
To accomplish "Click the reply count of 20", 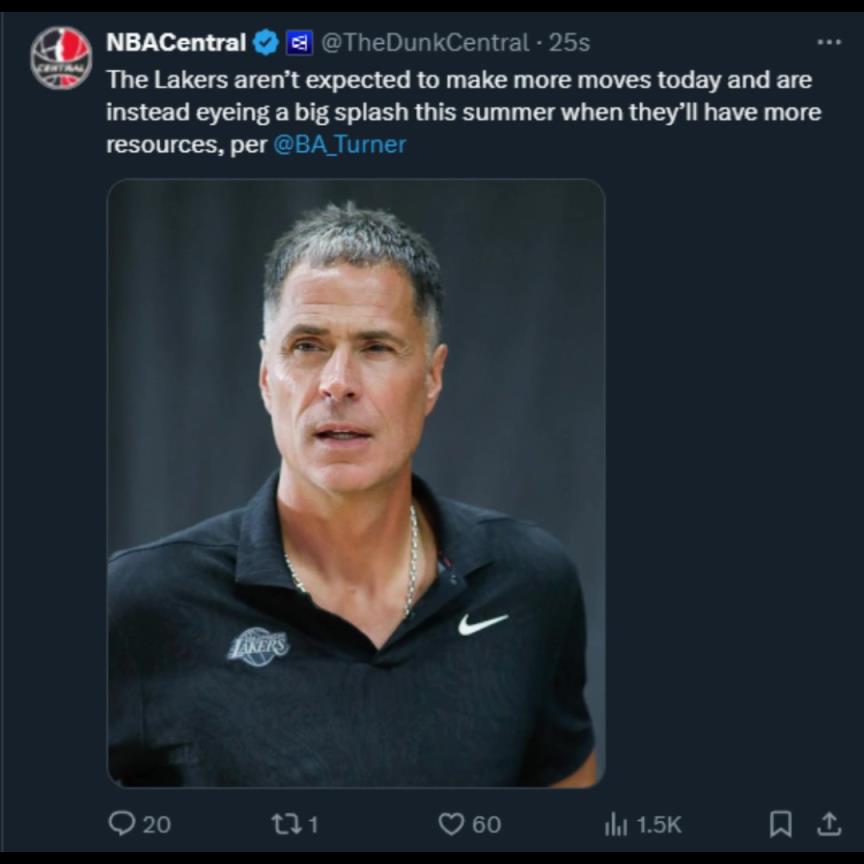I will (156, 824).
